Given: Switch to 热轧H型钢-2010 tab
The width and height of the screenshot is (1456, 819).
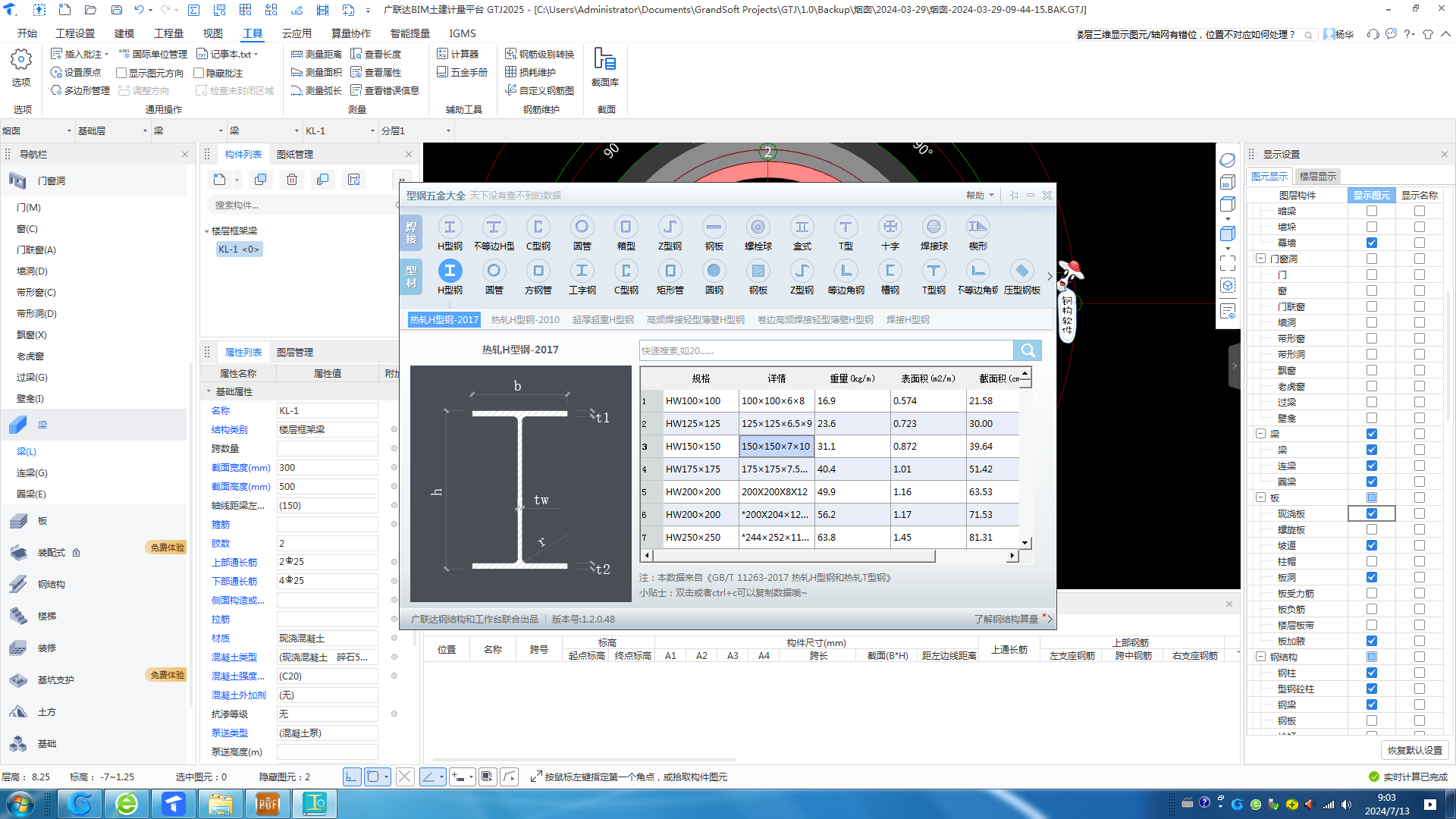Looking at the screenshot, I should click(x=525, y=320).
